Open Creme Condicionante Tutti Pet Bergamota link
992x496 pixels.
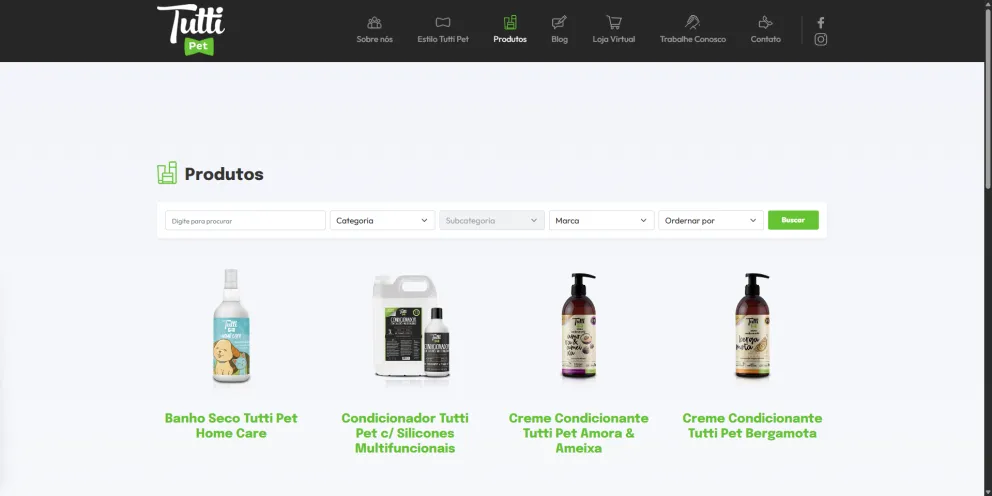[752, 426]
